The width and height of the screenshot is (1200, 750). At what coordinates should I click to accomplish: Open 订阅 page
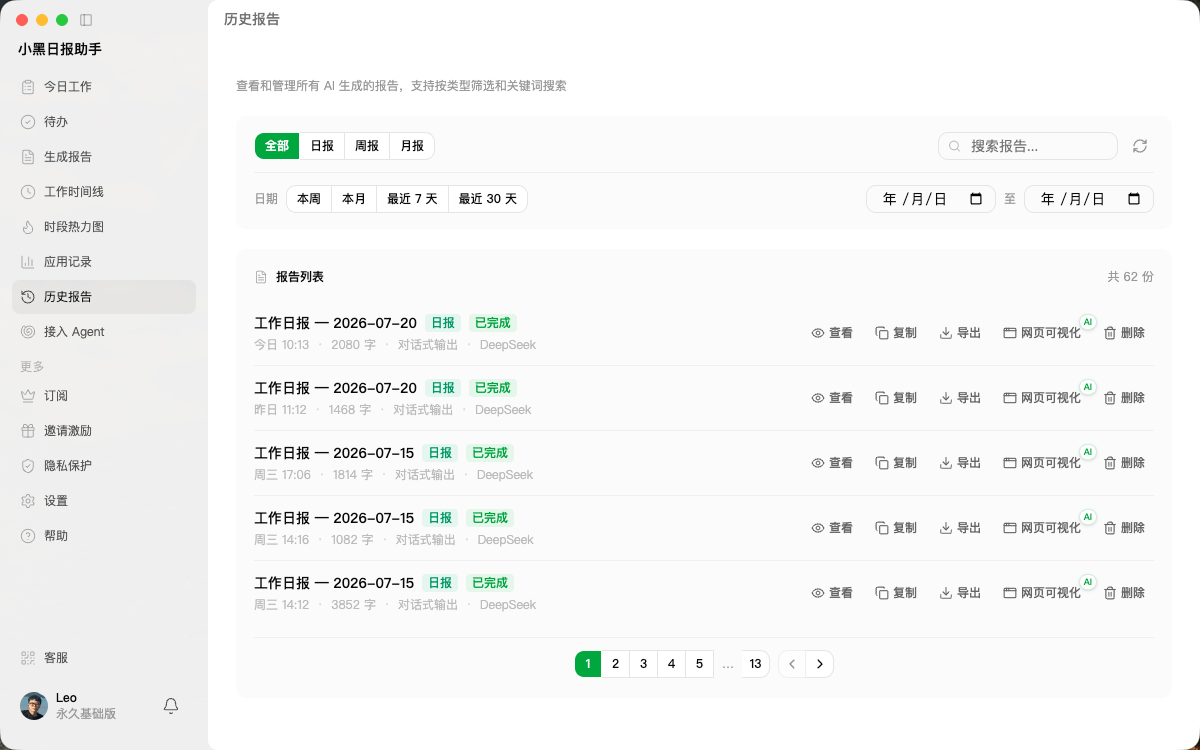tap(104, 396)
